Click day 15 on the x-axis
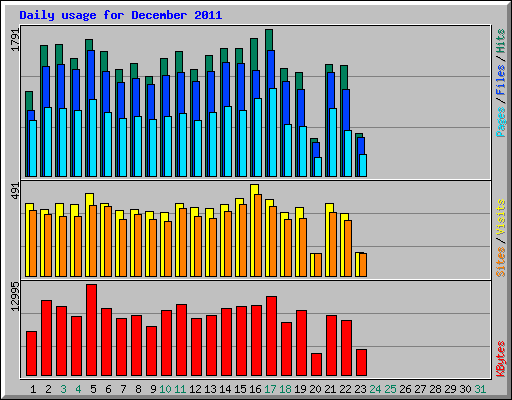The image size is (512, 400). point(240,389)
